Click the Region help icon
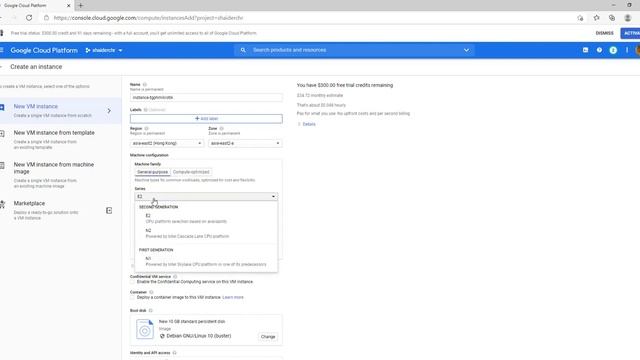Image resolution: width=640 pixels, height=360 pixels. 147,129
